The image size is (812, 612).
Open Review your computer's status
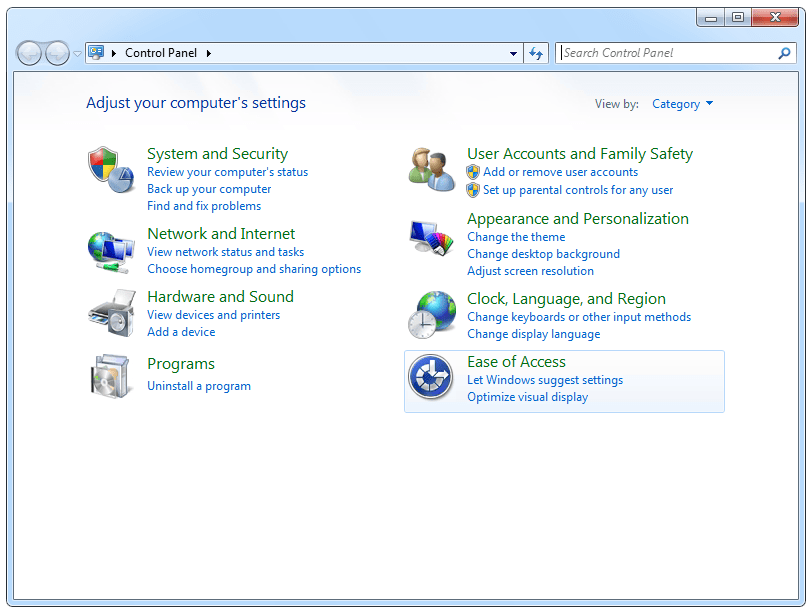coord(227,172)
